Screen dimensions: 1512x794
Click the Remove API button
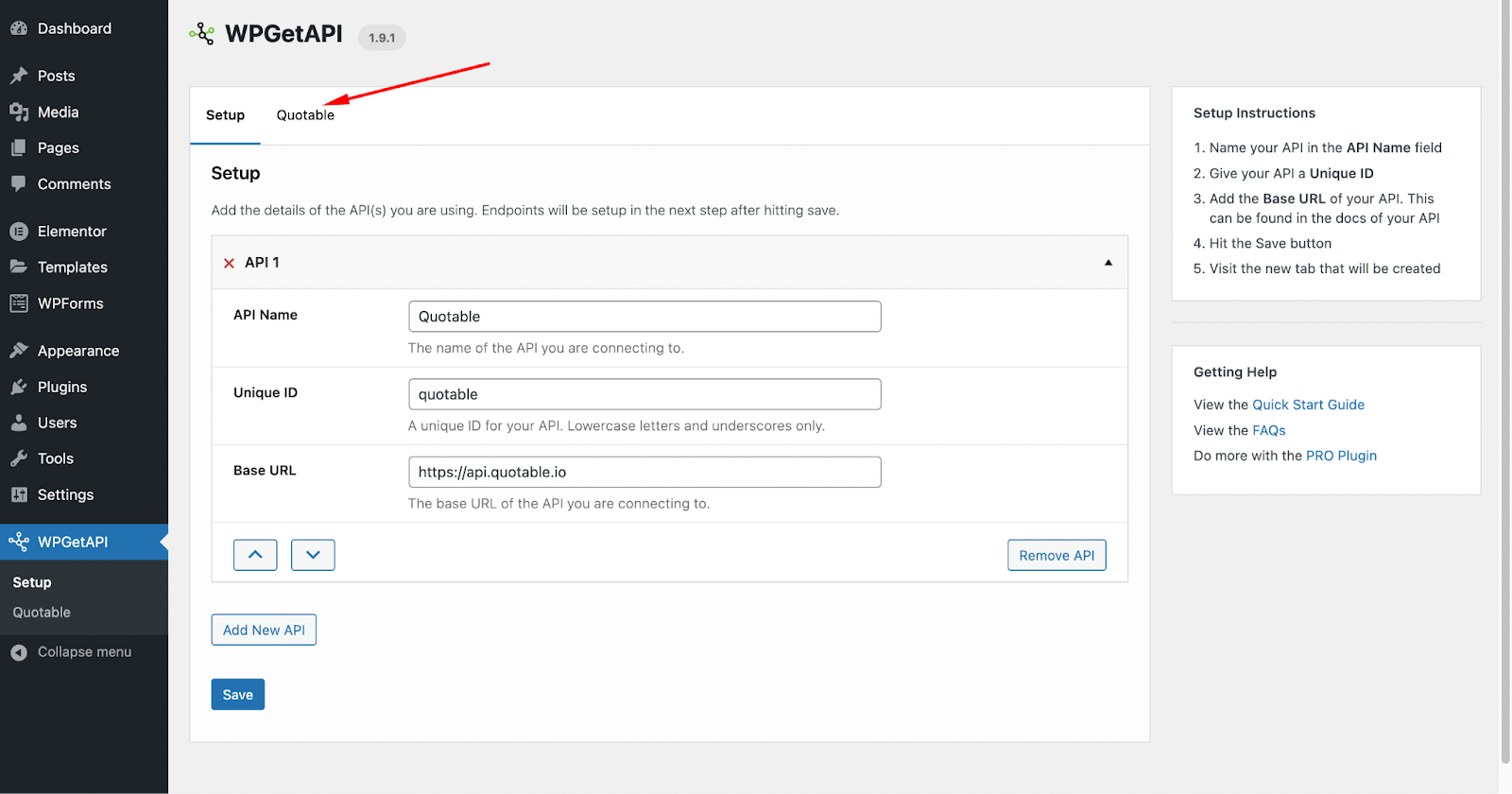tap(1057, 555)
